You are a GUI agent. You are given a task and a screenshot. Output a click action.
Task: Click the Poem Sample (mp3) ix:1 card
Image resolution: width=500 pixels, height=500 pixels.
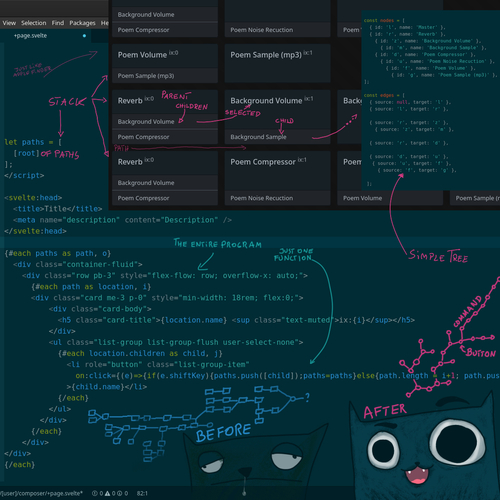point(277,63)
